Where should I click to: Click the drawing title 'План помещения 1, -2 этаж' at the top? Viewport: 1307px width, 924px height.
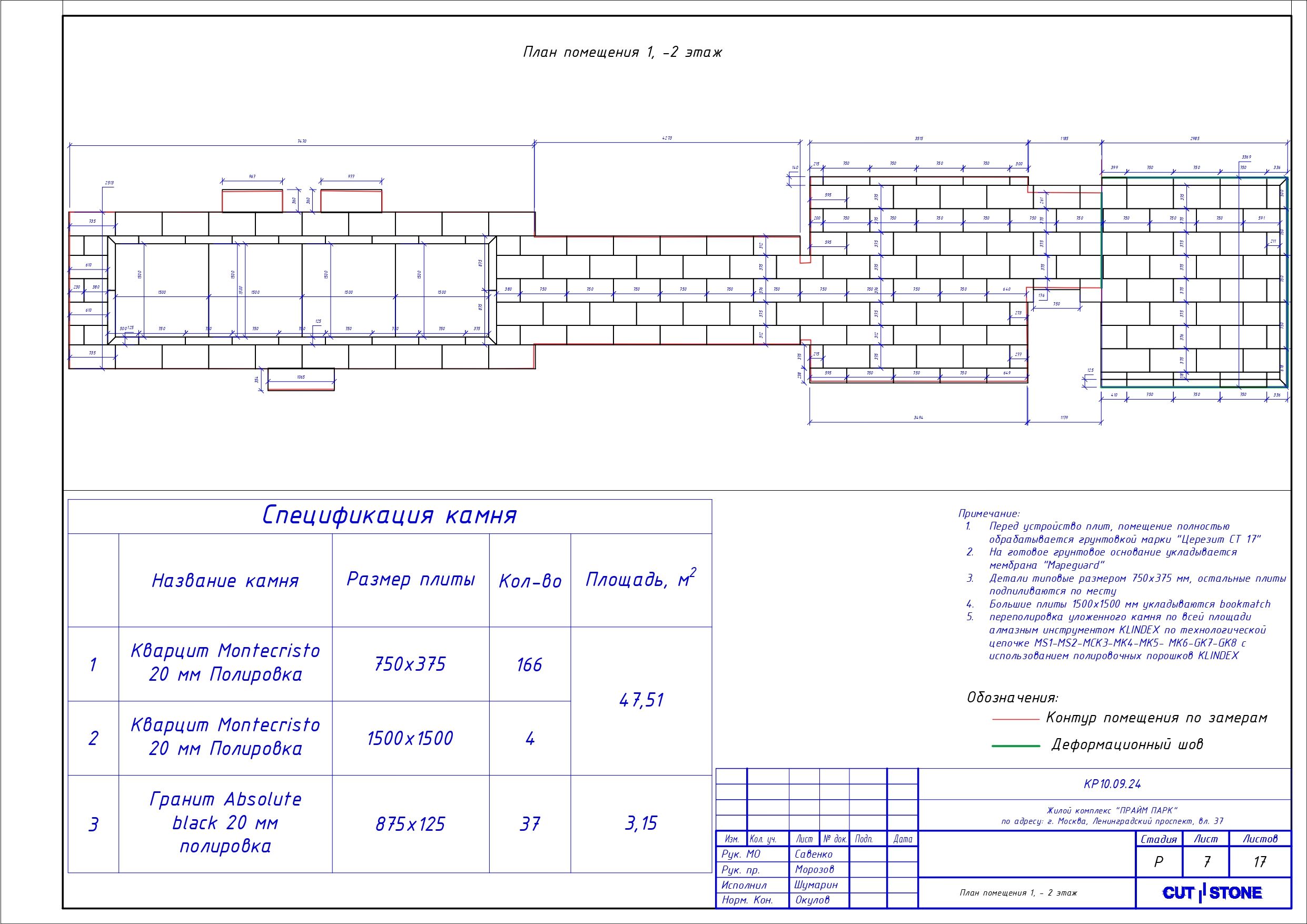click(622, 52)
